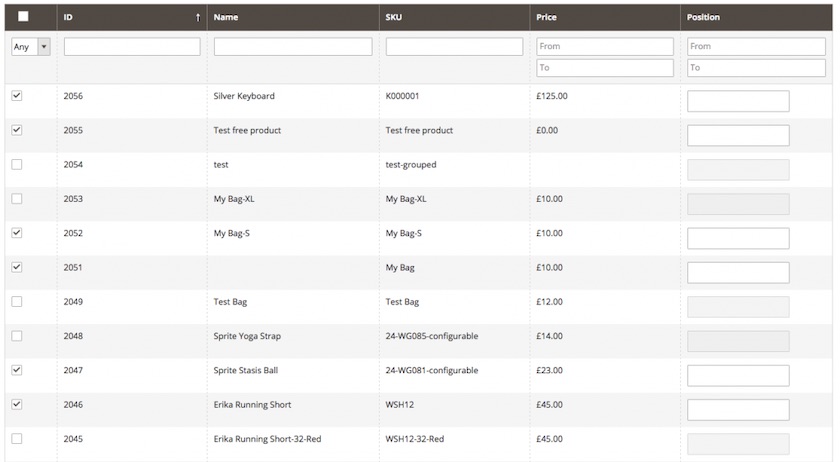This screenshot has width=840, height=462.
Task: Uncheck the Erika Running Short row checkbox
Action: click(17, 405)
